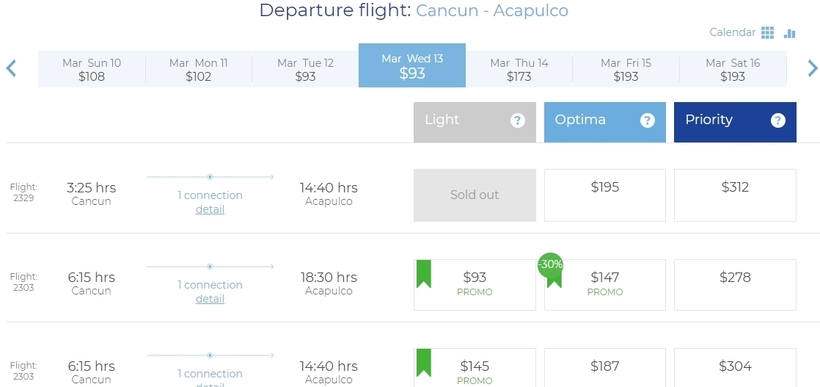Select the $93 PROMO Light fare
820x387 pixels.
click(x=475, y=284)
